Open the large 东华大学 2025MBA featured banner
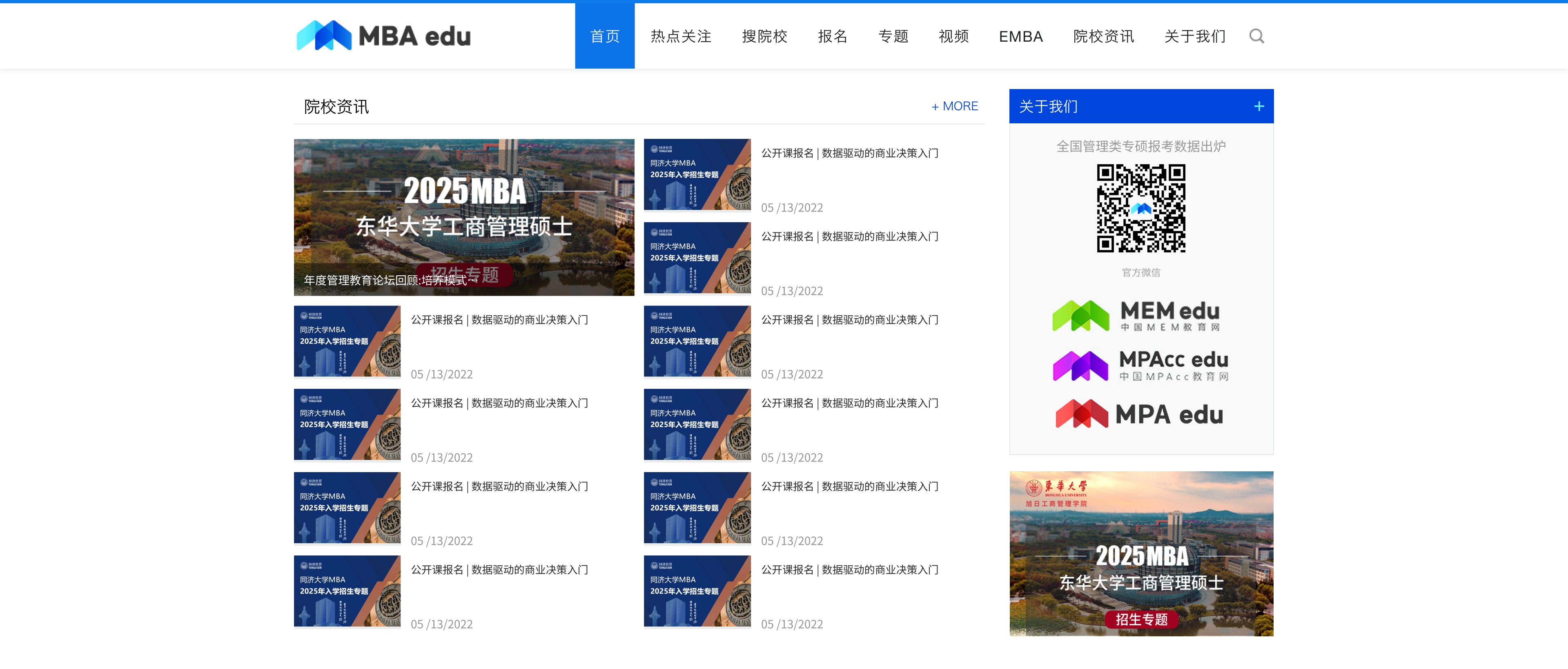 (x=464, y=217)
